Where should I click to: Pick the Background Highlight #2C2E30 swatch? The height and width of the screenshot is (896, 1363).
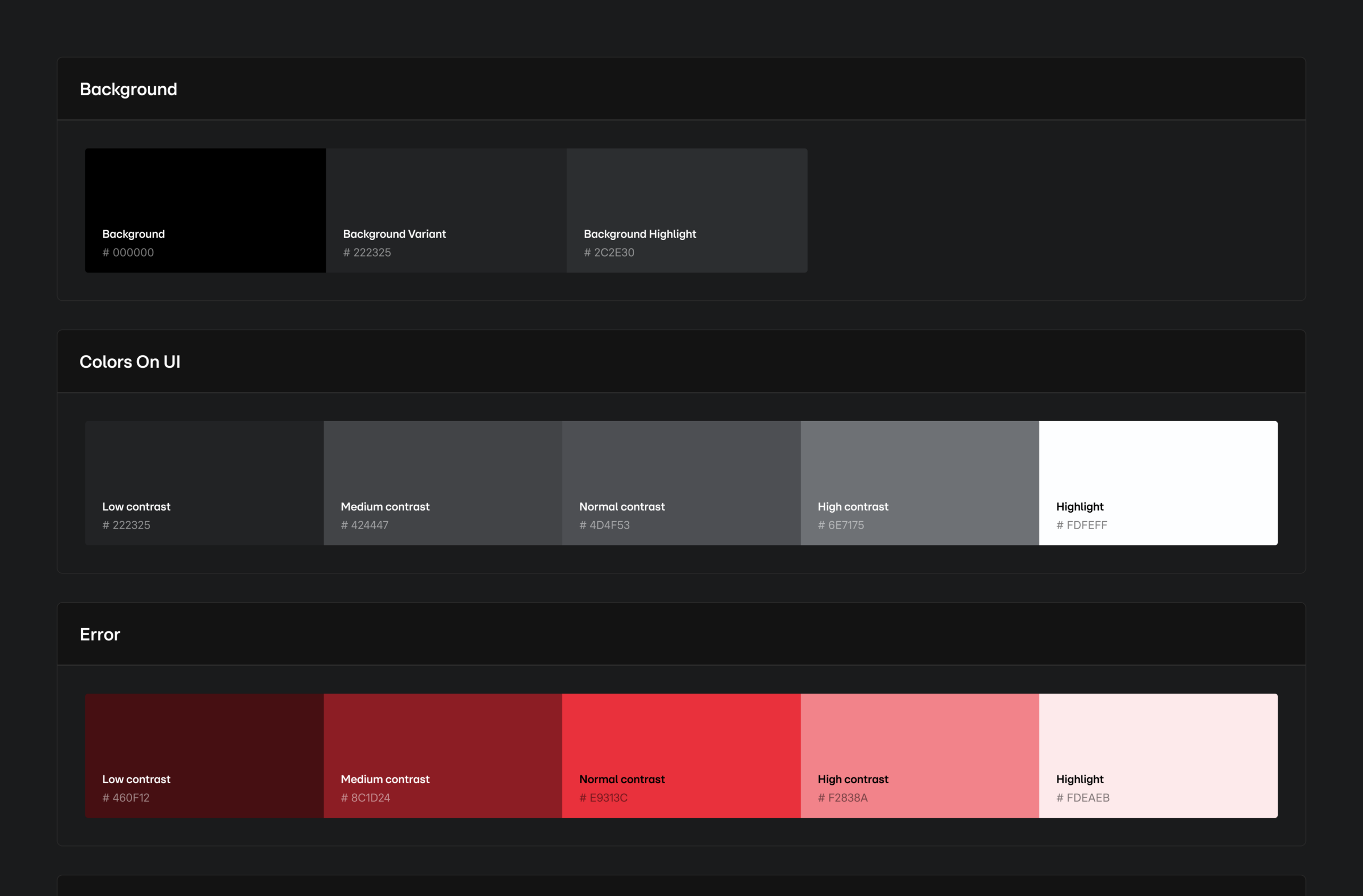click(x=687, y=210)
